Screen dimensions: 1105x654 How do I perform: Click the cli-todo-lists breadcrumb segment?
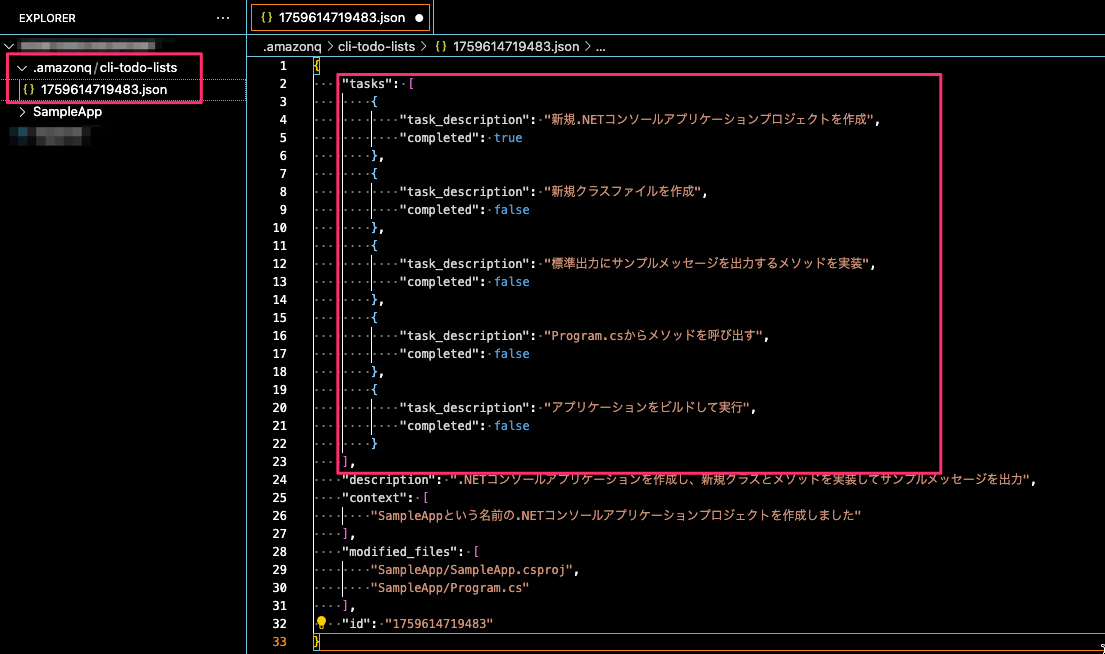[377, 46]
